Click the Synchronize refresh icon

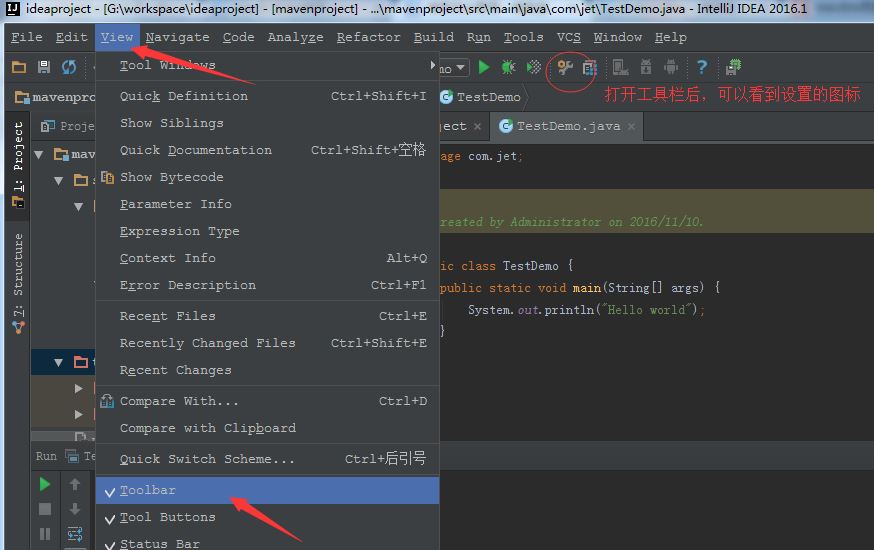click(69, 67)
